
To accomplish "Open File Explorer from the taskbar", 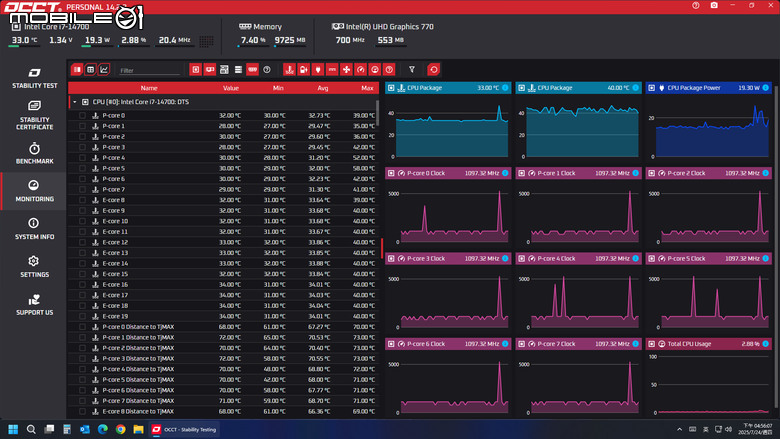I will pyautogui.click(x=138, y=429).
